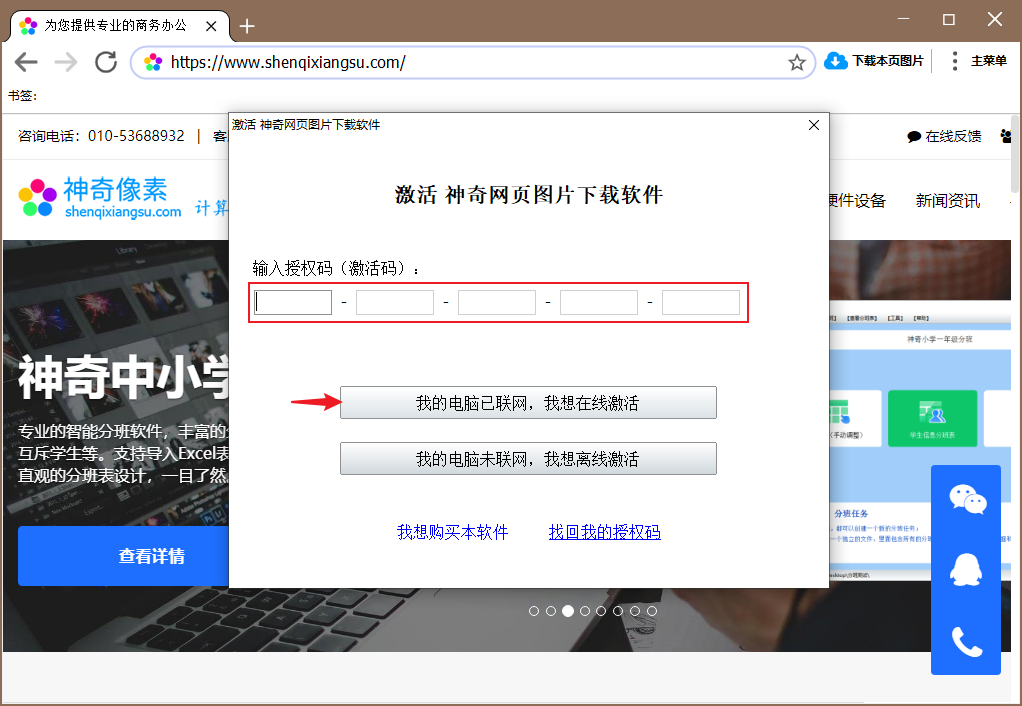This screenshot has width=1022, height=706.
Task: Open the 新闻资讯 navigation item
Action: click(x=947, y=201)
